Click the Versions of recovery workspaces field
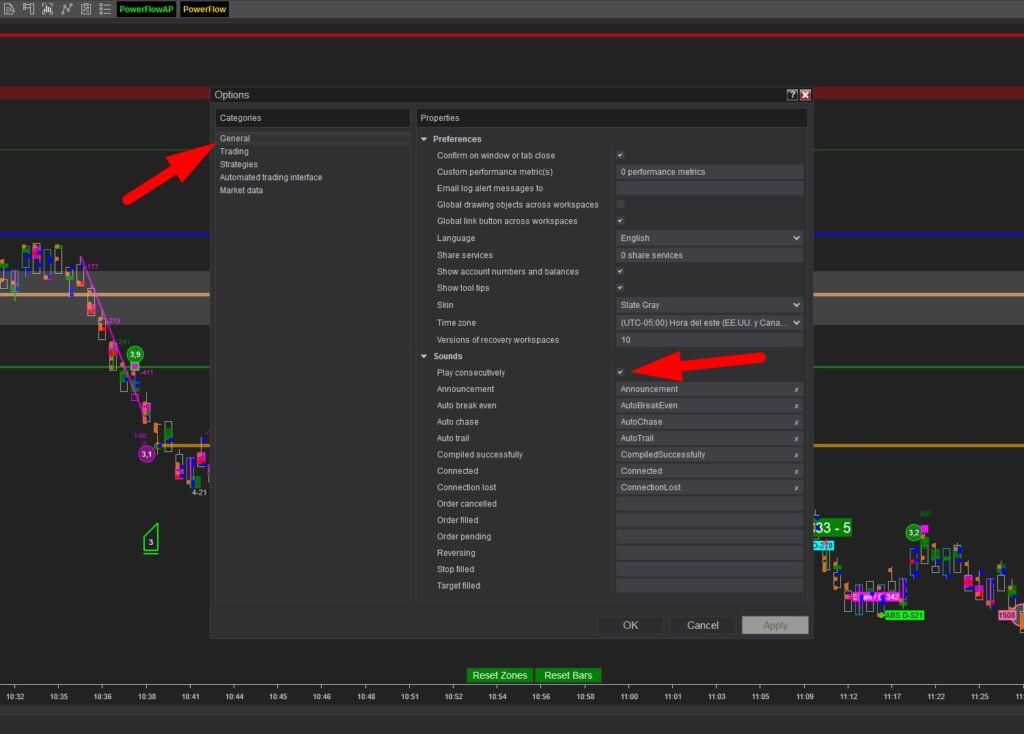The height and width of the screenshot is (734, 1024). click(x=709, y=339)
